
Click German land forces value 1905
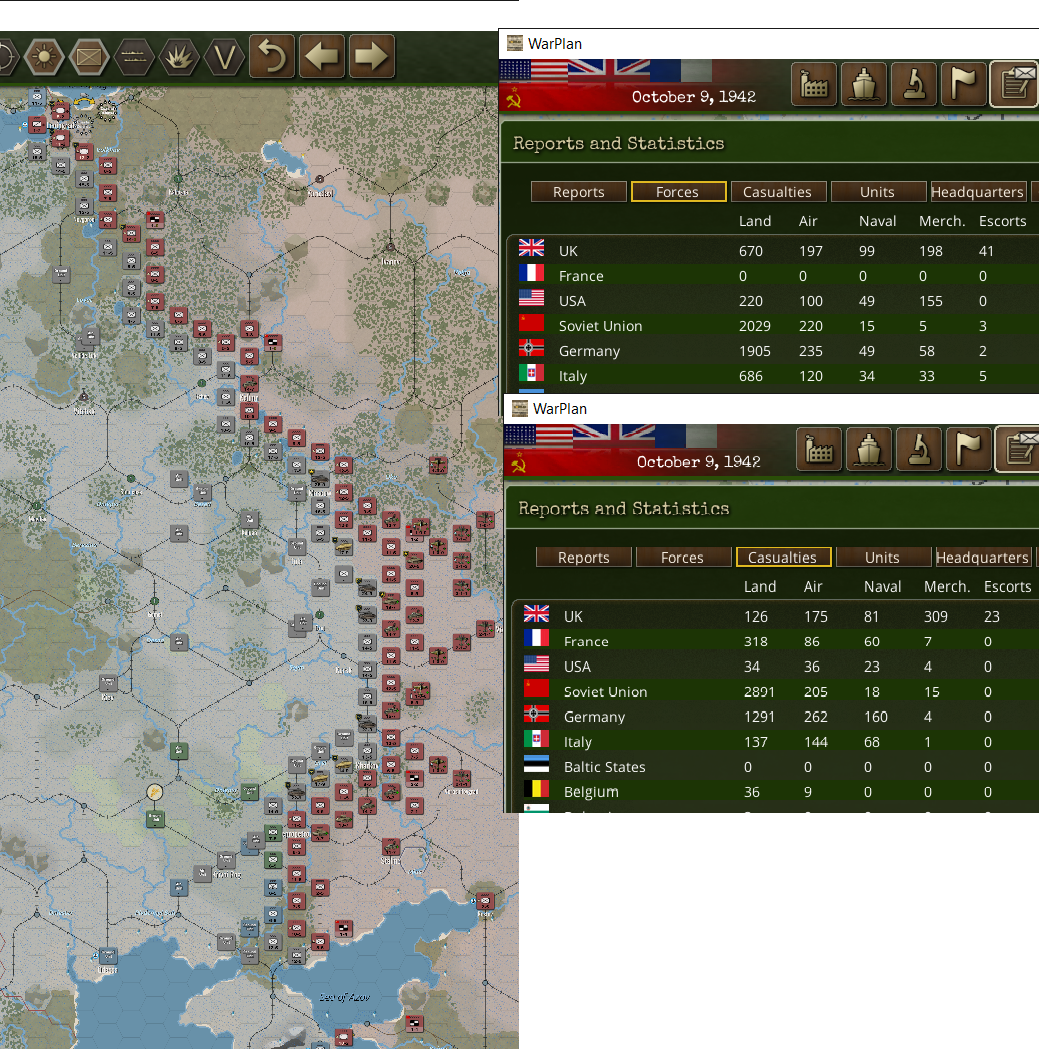755,351
